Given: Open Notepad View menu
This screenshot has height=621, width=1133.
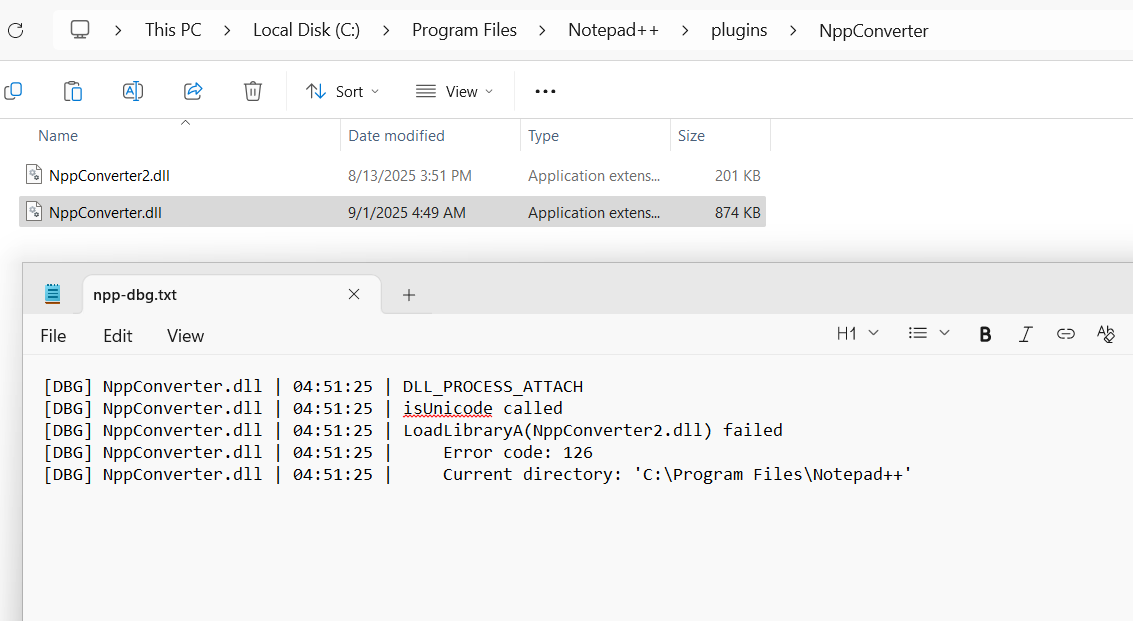Looking at the screenshot, I should click(x=186, y=336).
